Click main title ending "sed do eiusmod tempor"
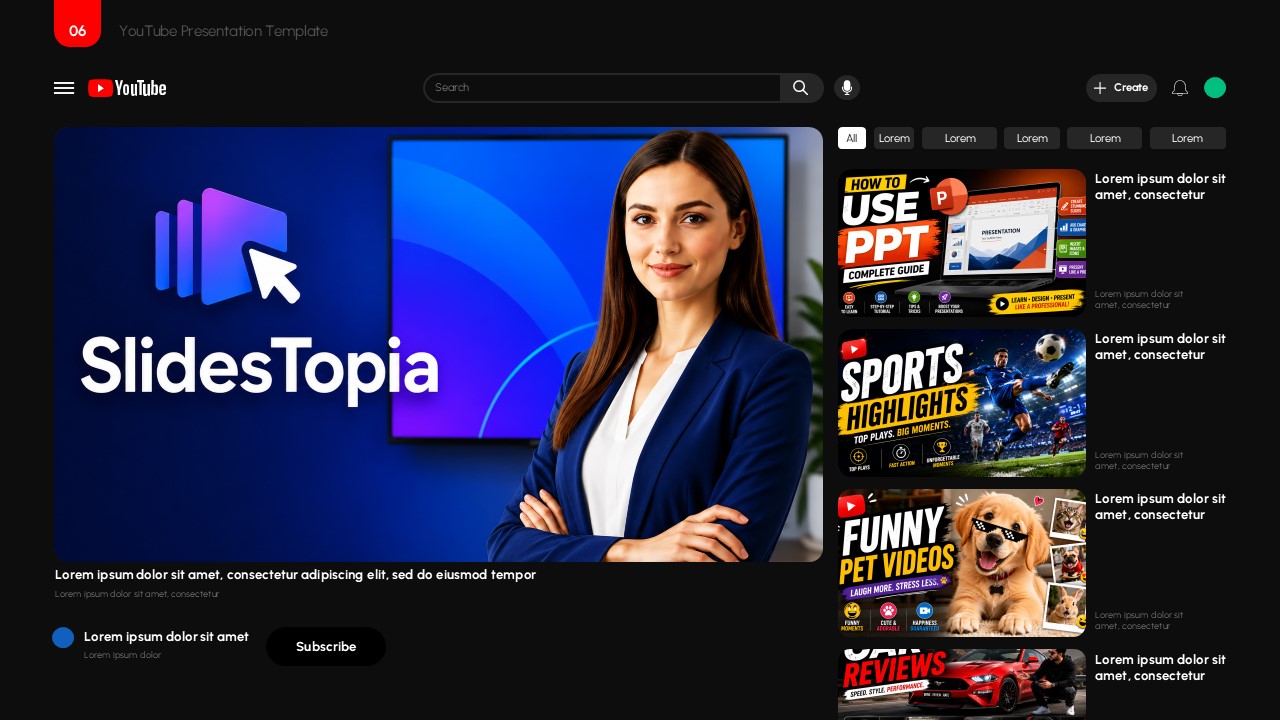The width and height of the screenshot is (1280, 720). 295,575
